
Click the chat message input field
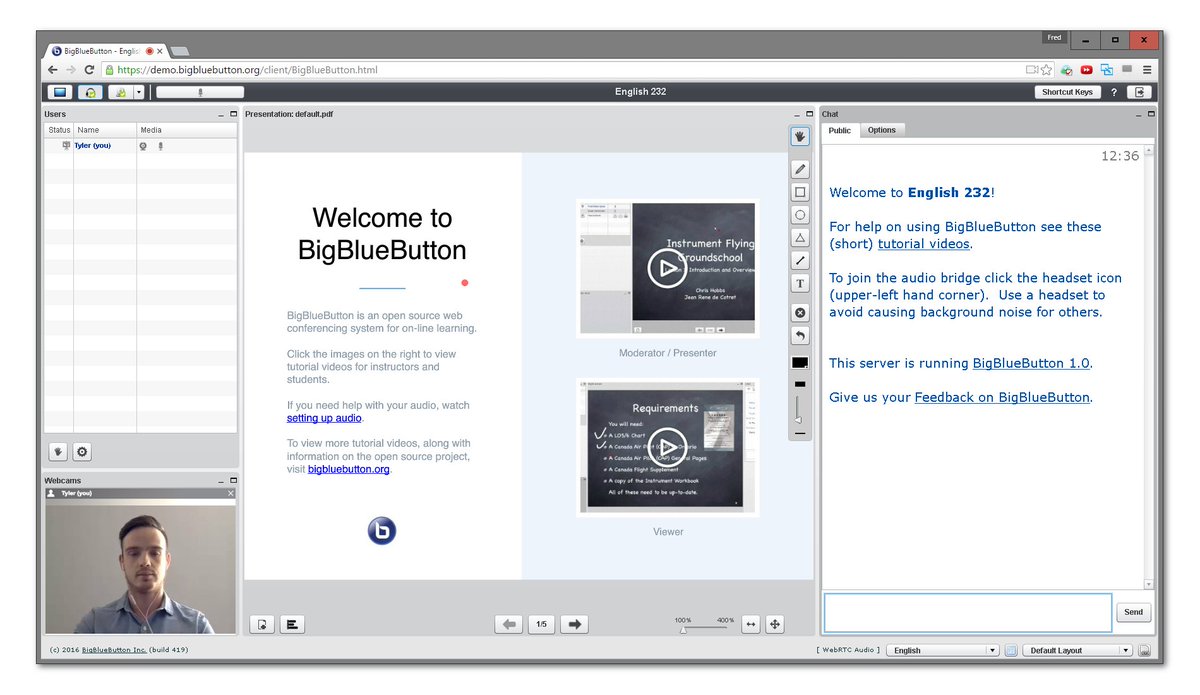[x=967, y=612]
